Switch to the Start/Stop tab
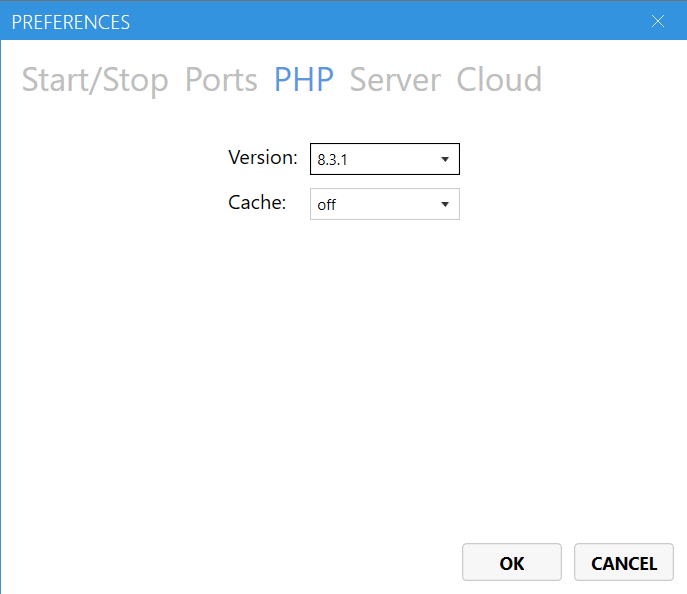This screenshot has width=687, height=594. point(95,80)
